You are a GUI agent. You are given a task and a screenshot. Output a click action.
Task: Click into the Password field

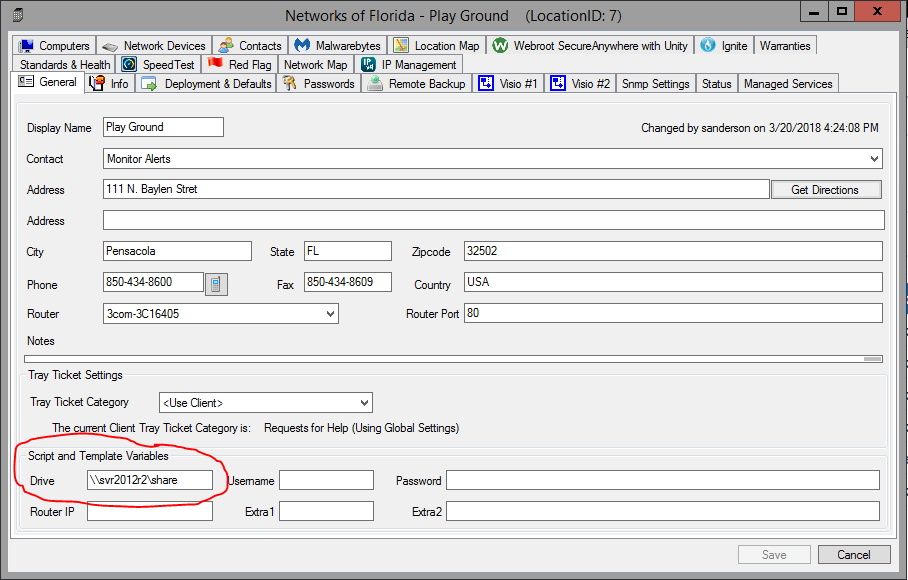[662, 481]
